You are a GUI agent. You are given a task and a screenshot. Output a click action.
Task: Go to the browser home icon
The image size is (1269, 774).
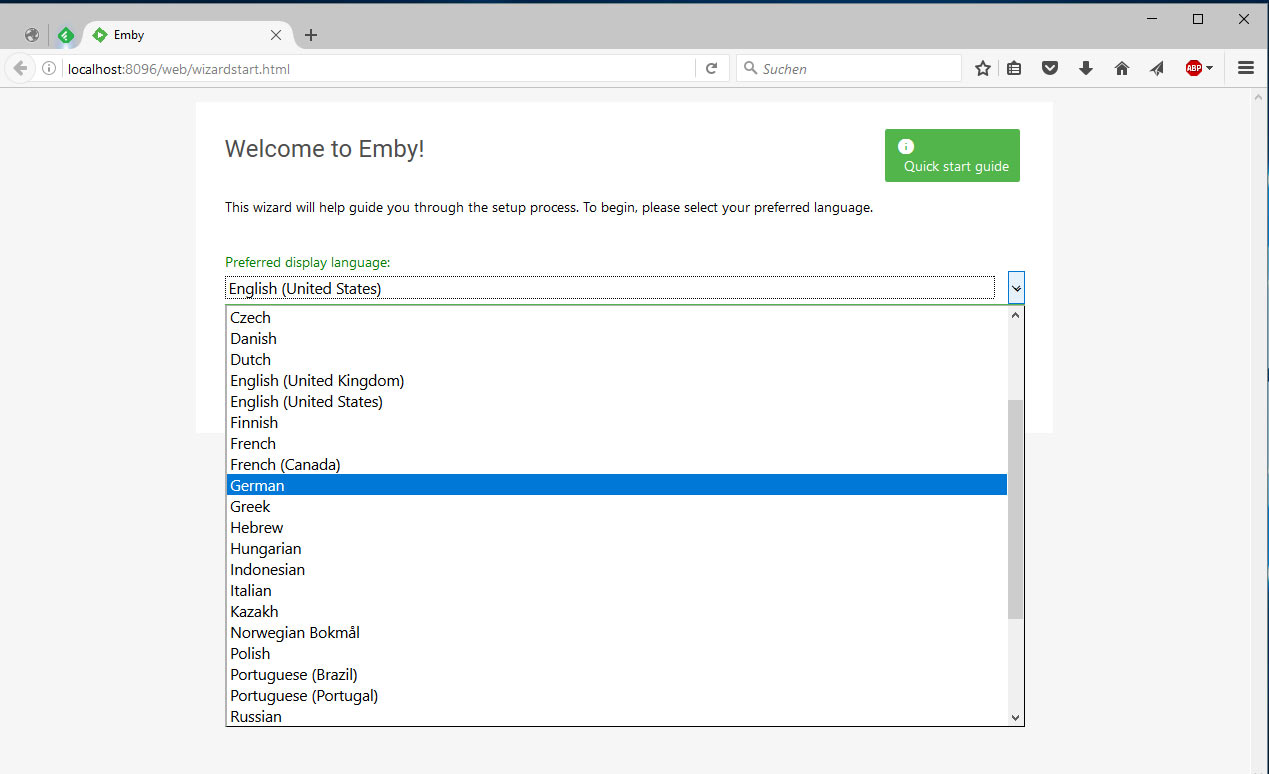point(1122,68)
